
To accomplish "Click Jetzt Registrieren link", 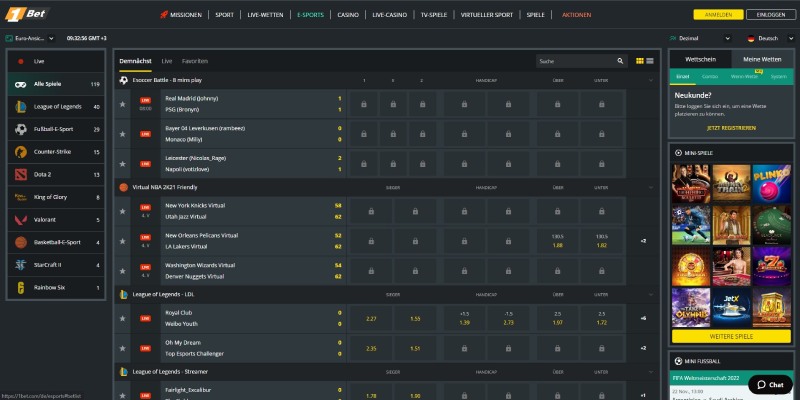I will point(731,128).
